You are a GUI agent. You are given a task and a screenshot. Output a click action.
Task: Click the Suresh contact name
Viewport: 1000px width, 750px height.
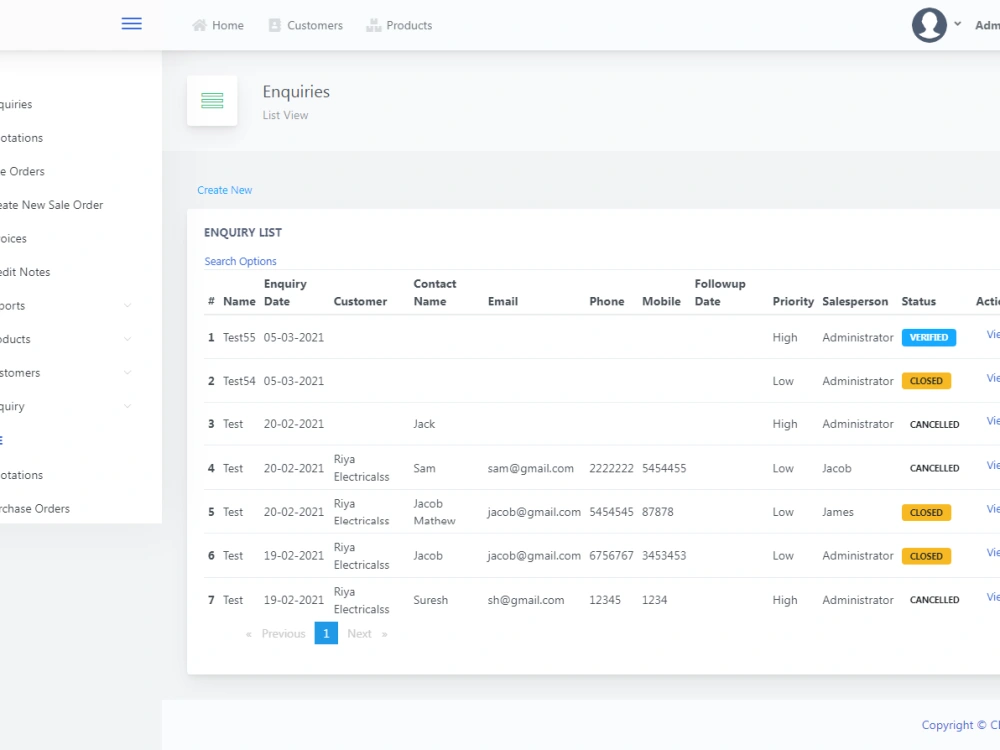[x=430, y=600]
